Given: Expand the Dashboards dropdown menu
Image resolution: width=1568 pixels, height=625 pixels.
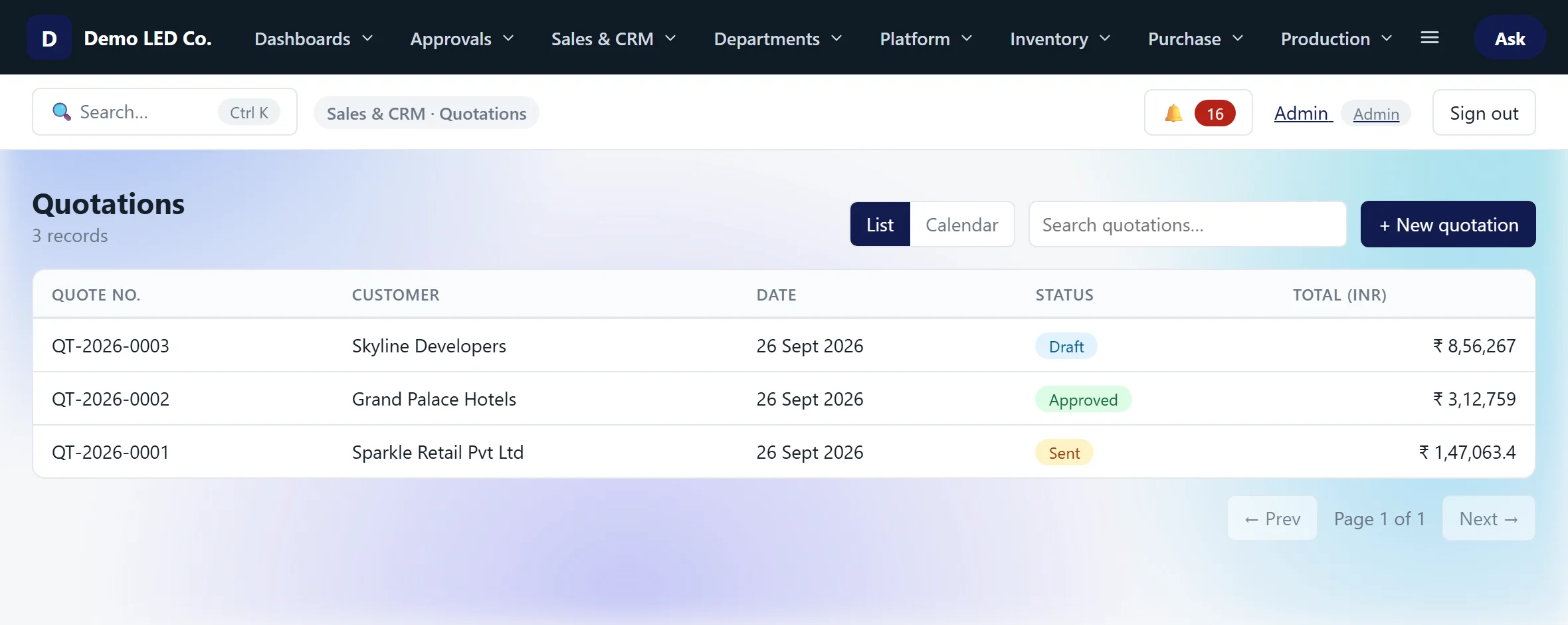Looking at the screenshot, I should [314, 39].
